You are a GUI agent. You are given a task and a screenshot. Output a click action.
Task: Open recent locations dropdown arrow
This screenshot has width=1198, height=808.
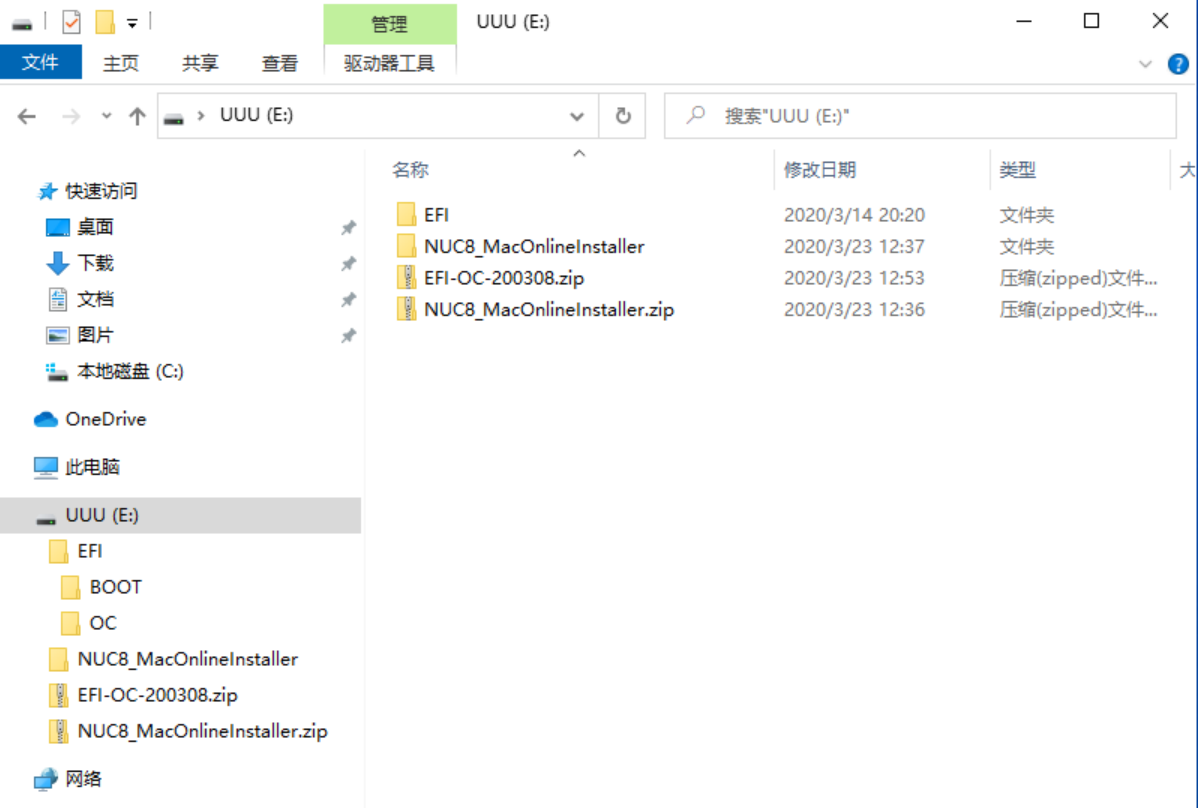coord(106,116)
